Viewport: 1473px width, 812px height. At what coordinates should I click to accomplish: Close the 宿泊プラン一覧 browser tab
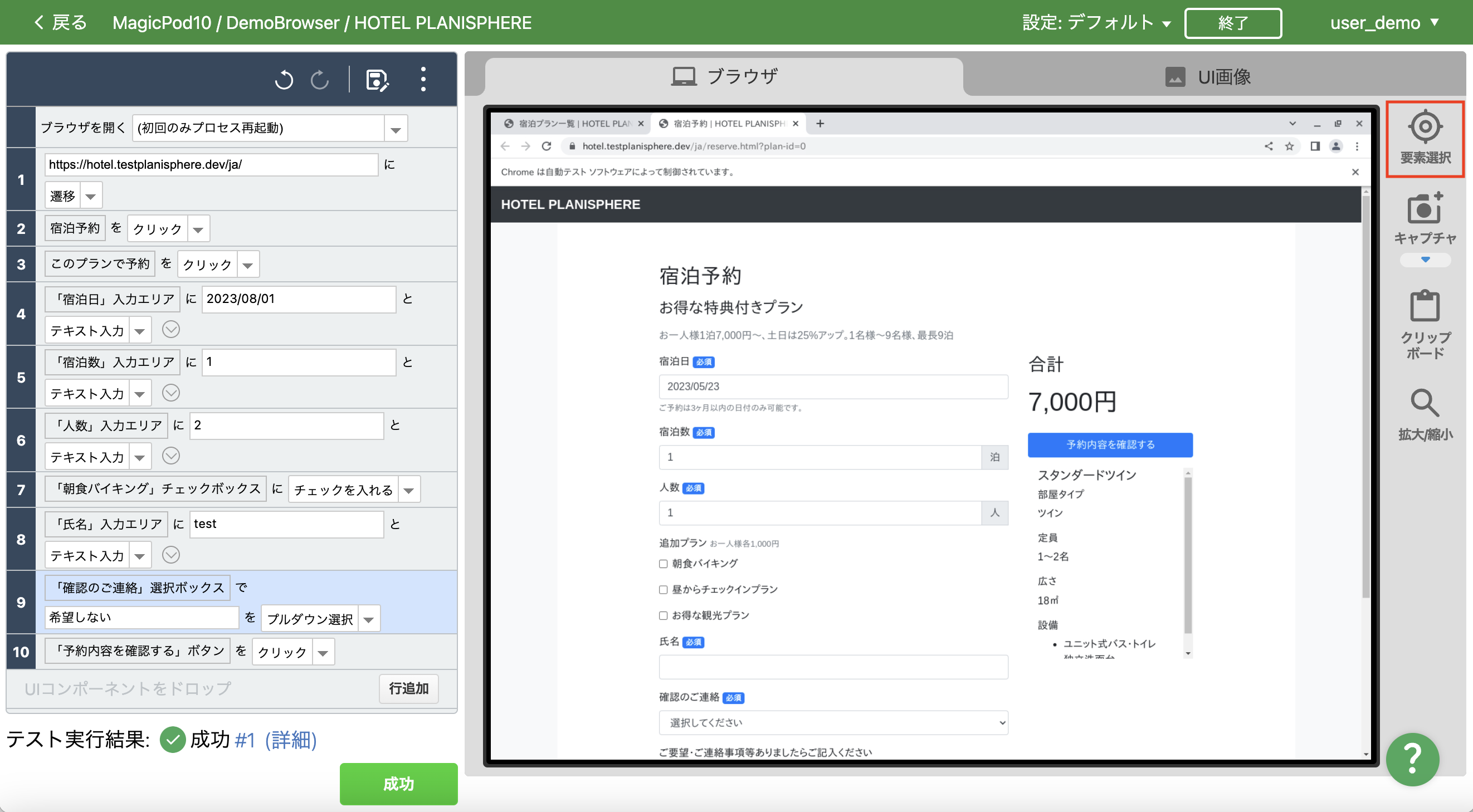coord(641,124)
